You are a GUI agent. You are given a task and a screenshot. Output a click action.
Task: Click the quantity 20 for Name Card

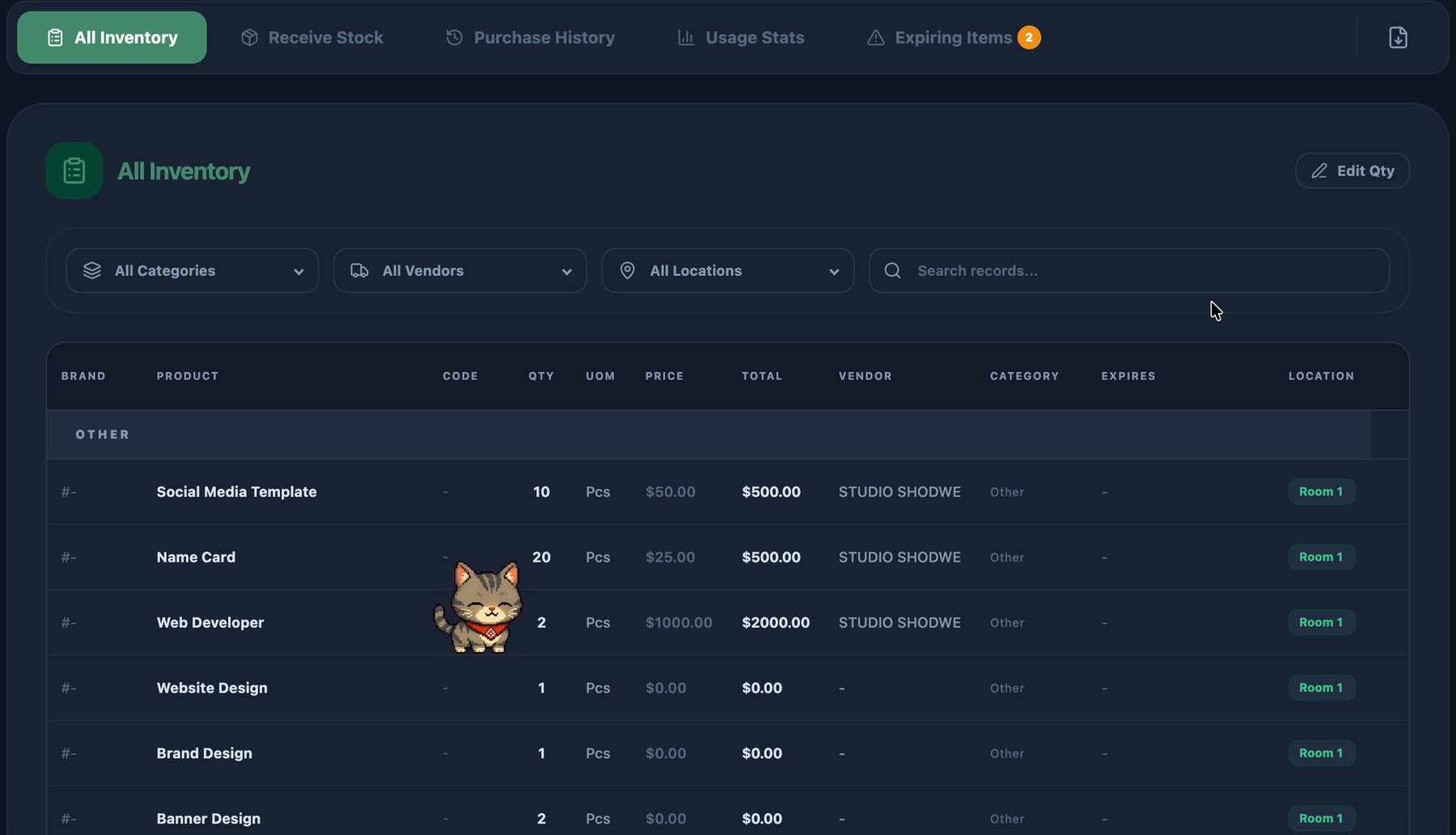pyautogui.click(x=541, y=557)
